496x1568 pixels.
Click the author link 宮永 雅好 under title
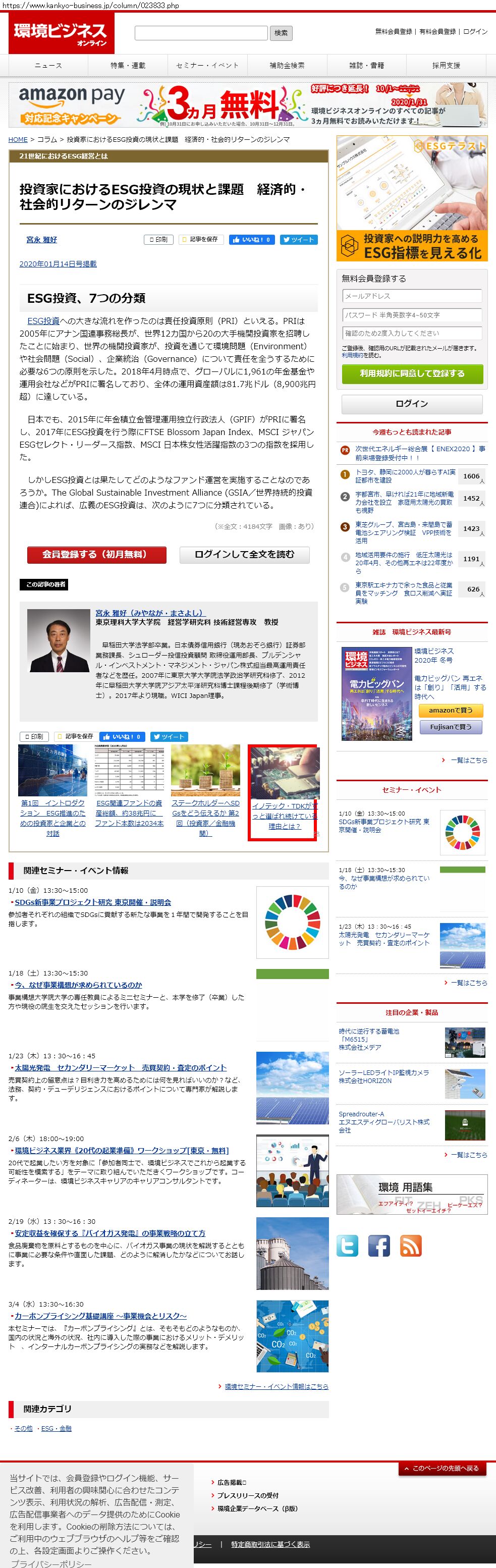[x=41, y=240]
